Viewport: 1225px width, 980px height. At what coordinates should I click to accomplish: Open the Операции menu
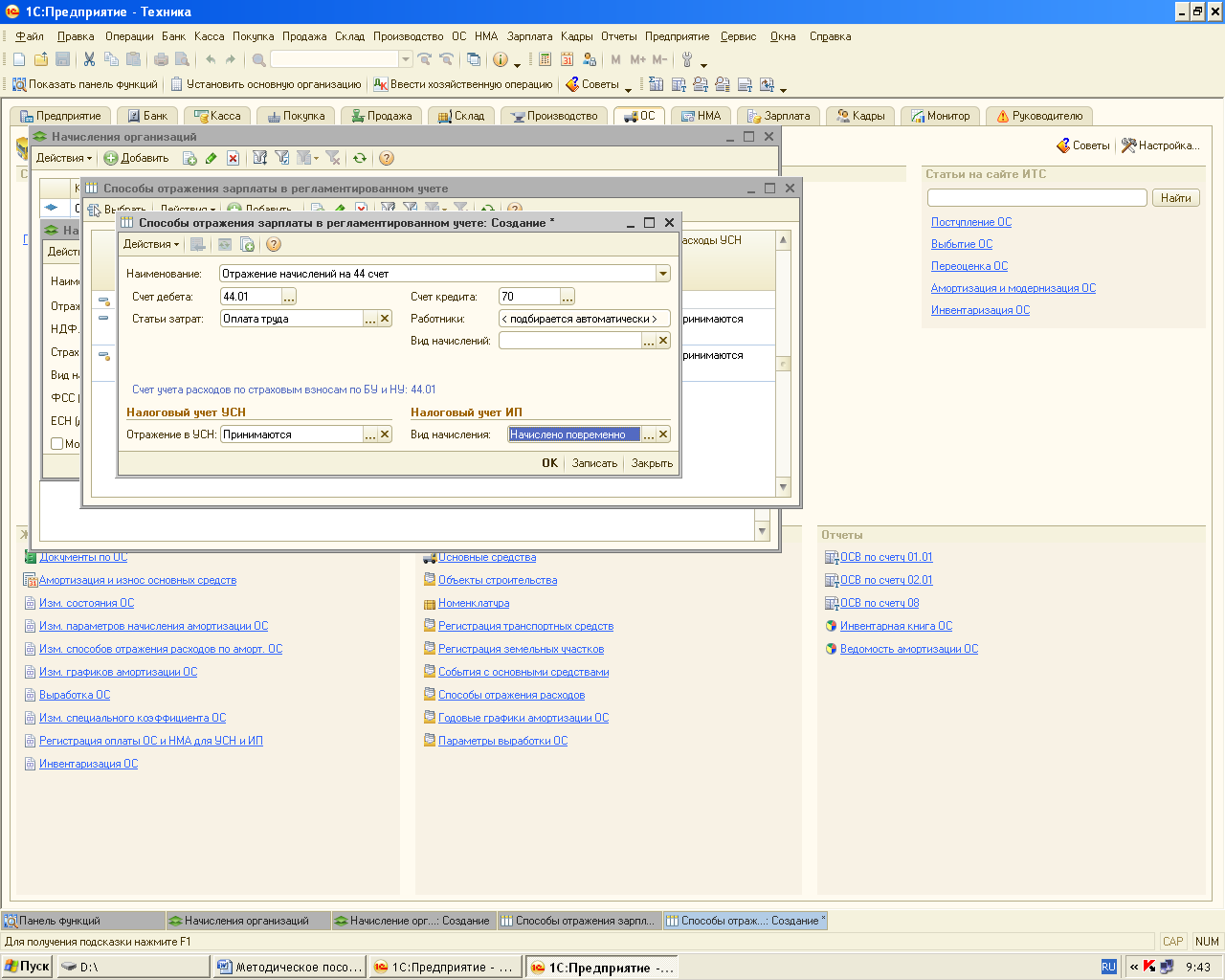click(129, 36)
